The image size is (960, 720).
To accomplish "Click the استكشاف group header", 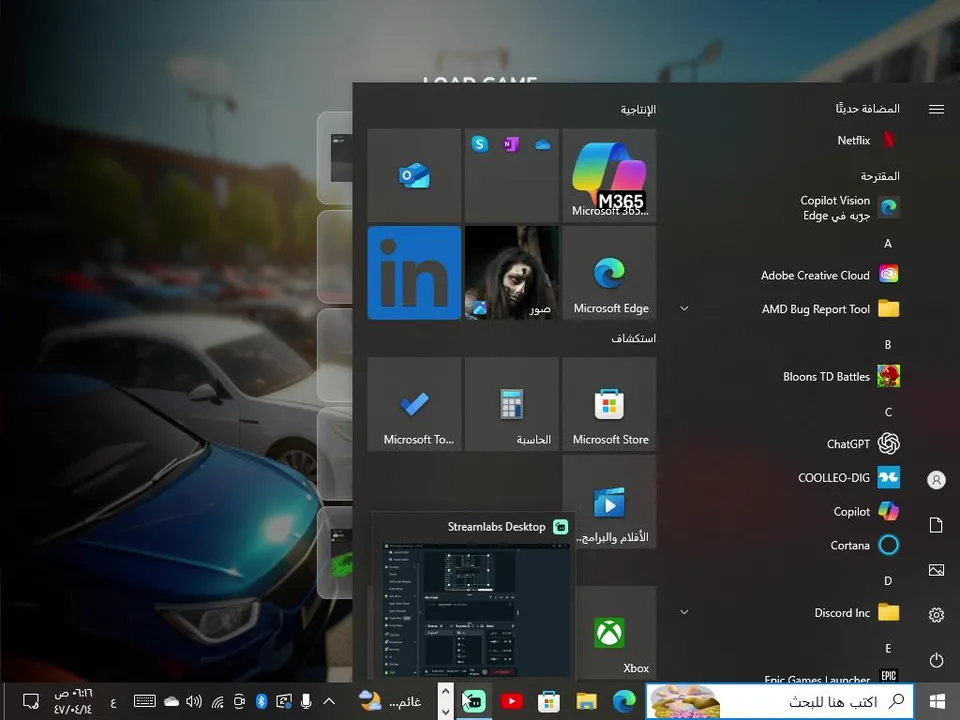I will [633, 338].
